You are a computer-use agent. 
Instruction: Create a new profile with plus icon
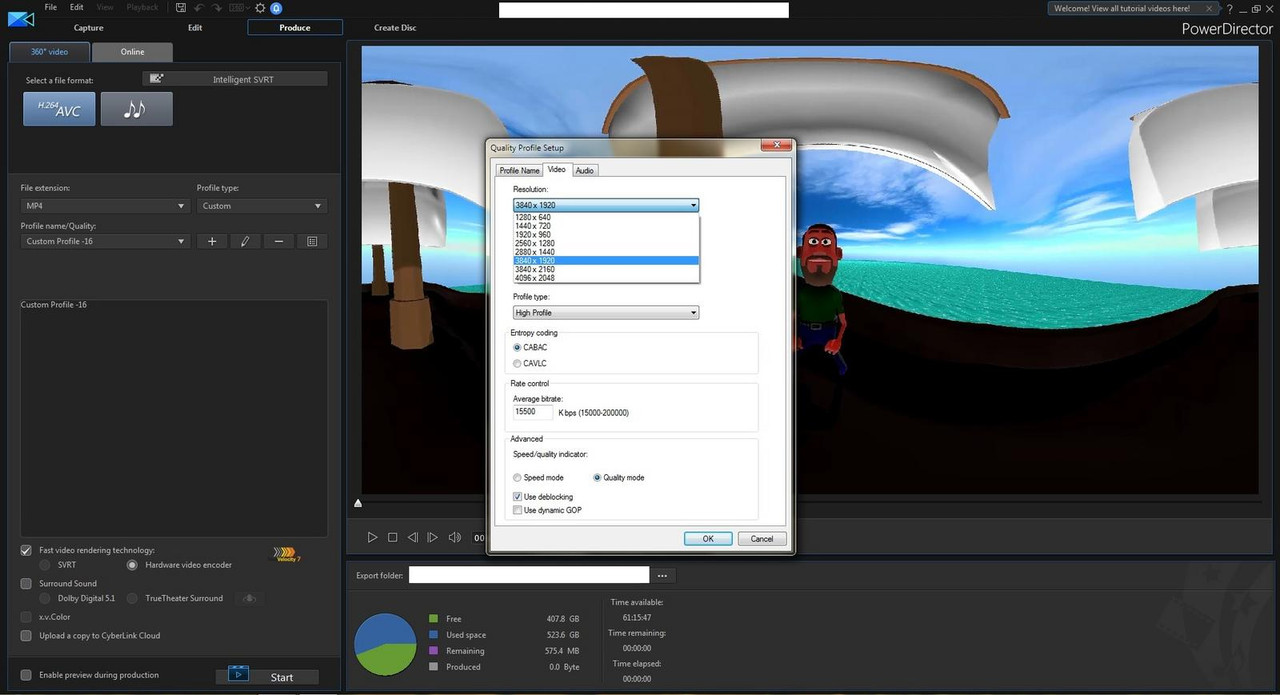click(212, 241)
